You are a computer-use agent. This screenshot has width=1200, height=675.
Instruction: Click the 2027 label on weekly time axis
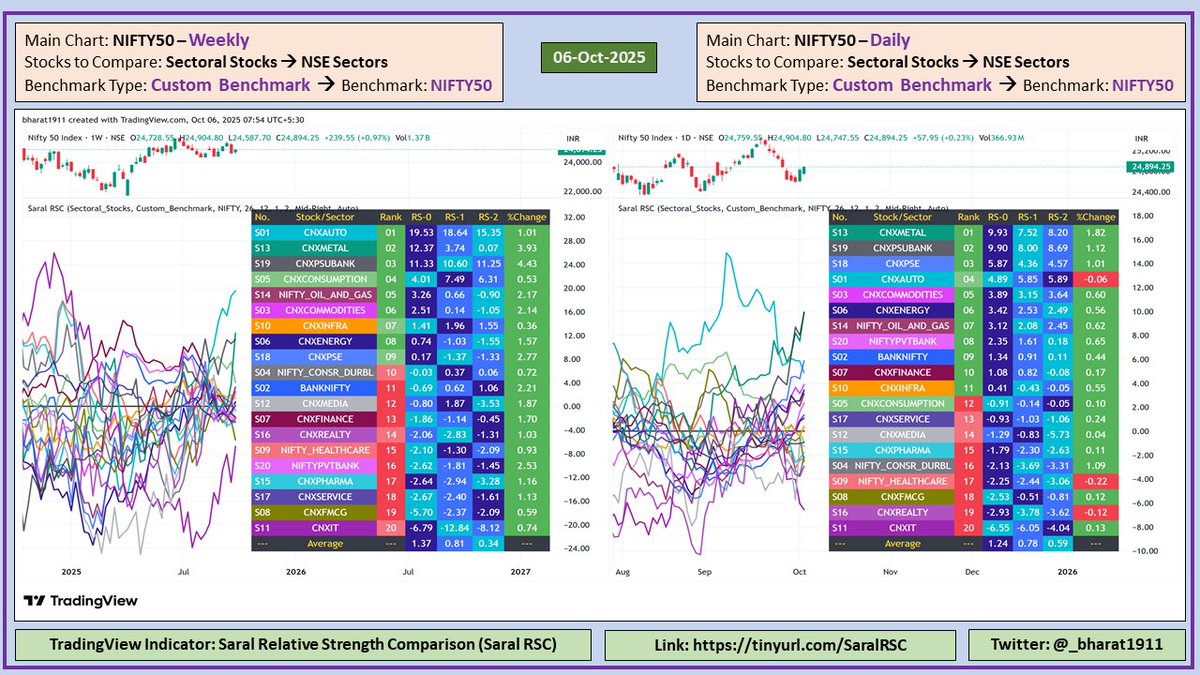coord(519,572)
